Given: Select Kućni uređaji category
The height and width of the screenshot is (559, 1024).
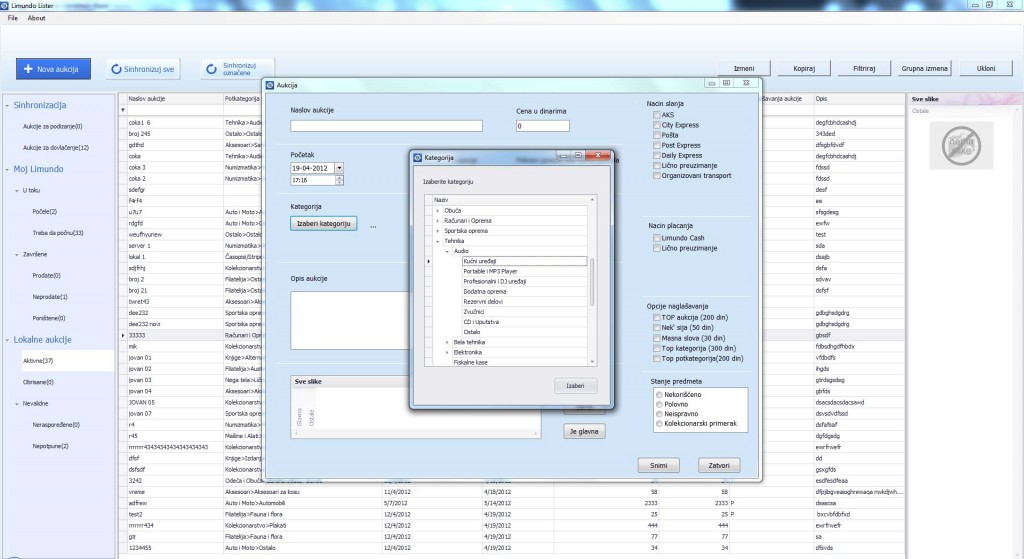Looking at the screenshot, I should pos(524,261).
